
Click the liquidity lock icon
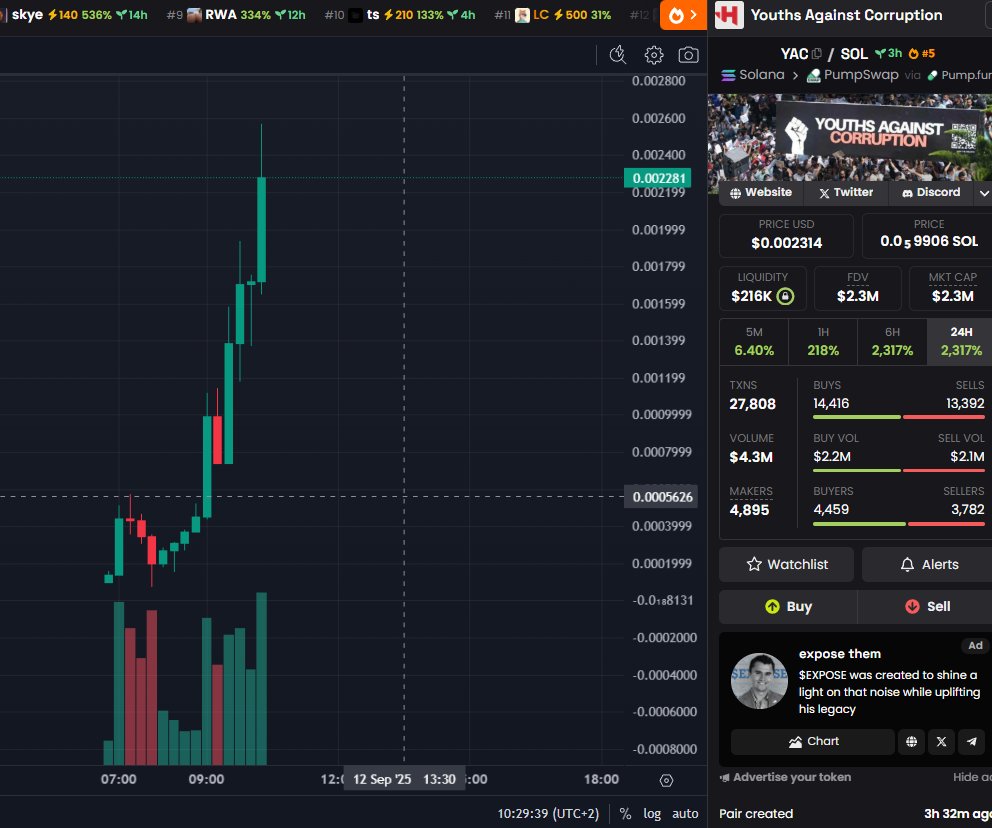(x=785, y=296)
